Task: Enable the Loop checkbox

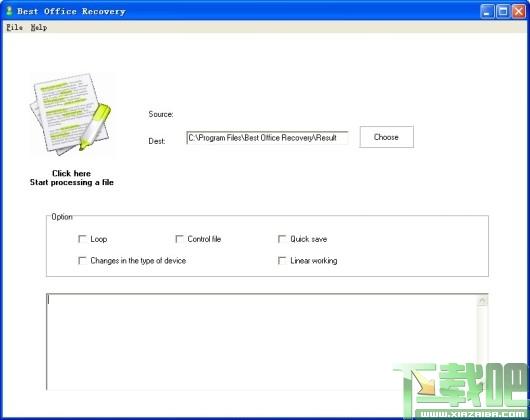Action: point(82,239)
